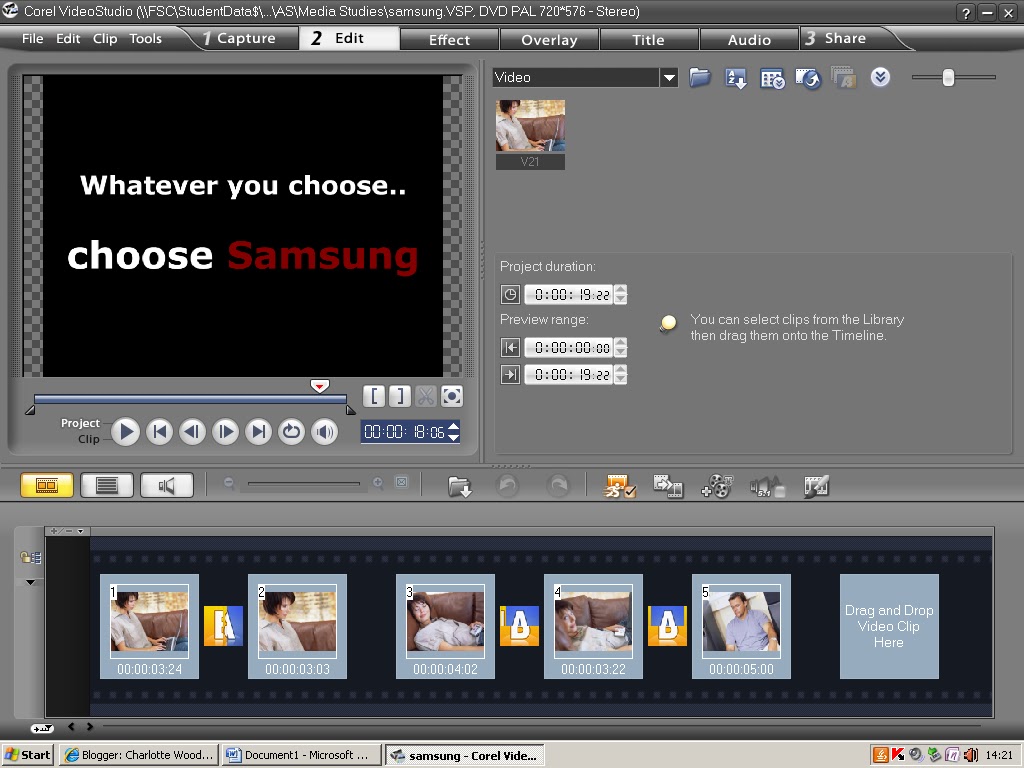Toggle Smart Proxy on the timeline toolbar

point(618,486)
